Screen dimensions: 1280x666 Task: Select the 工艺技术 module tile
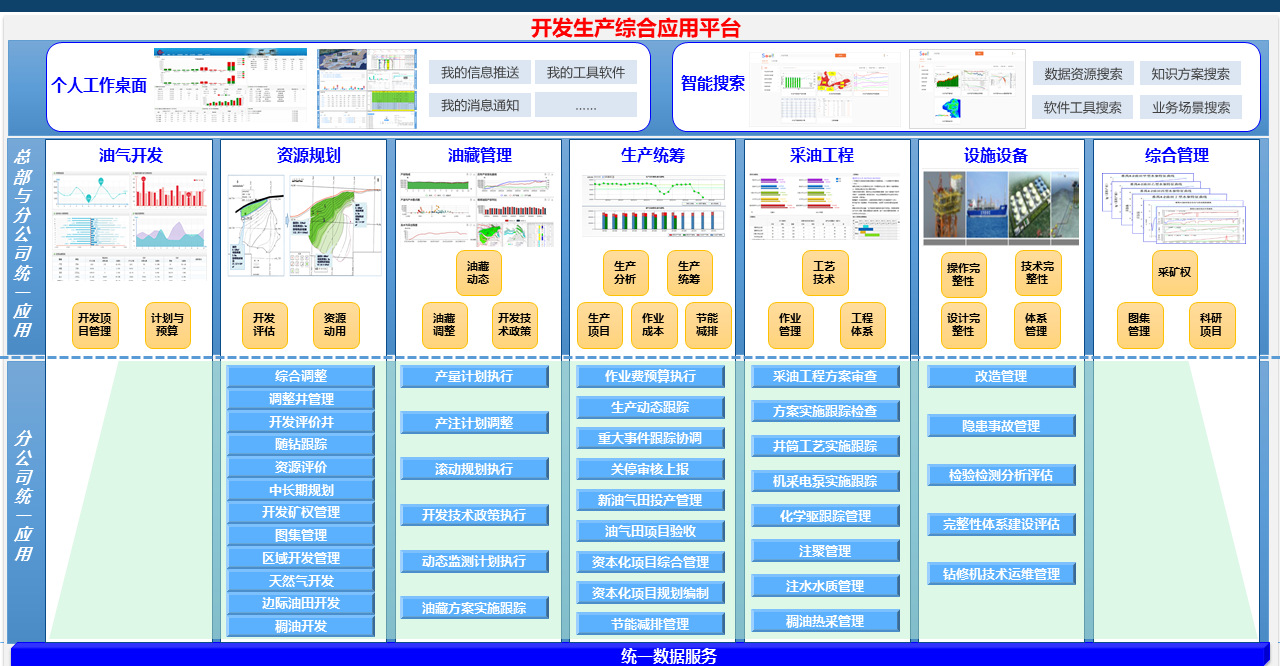coord(824,273)
